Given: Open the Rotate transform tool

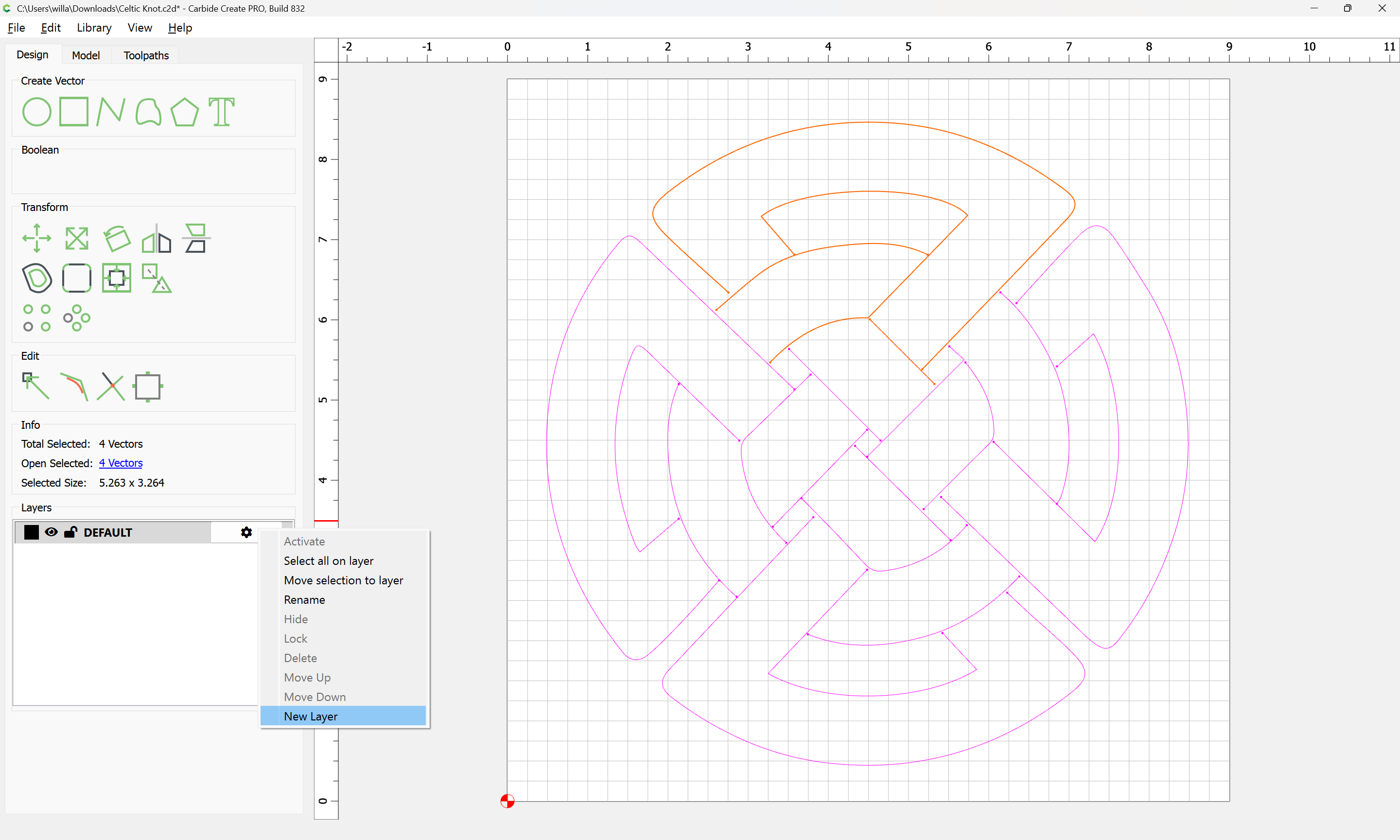Looking at the screenshot, I should pos(117,238).
